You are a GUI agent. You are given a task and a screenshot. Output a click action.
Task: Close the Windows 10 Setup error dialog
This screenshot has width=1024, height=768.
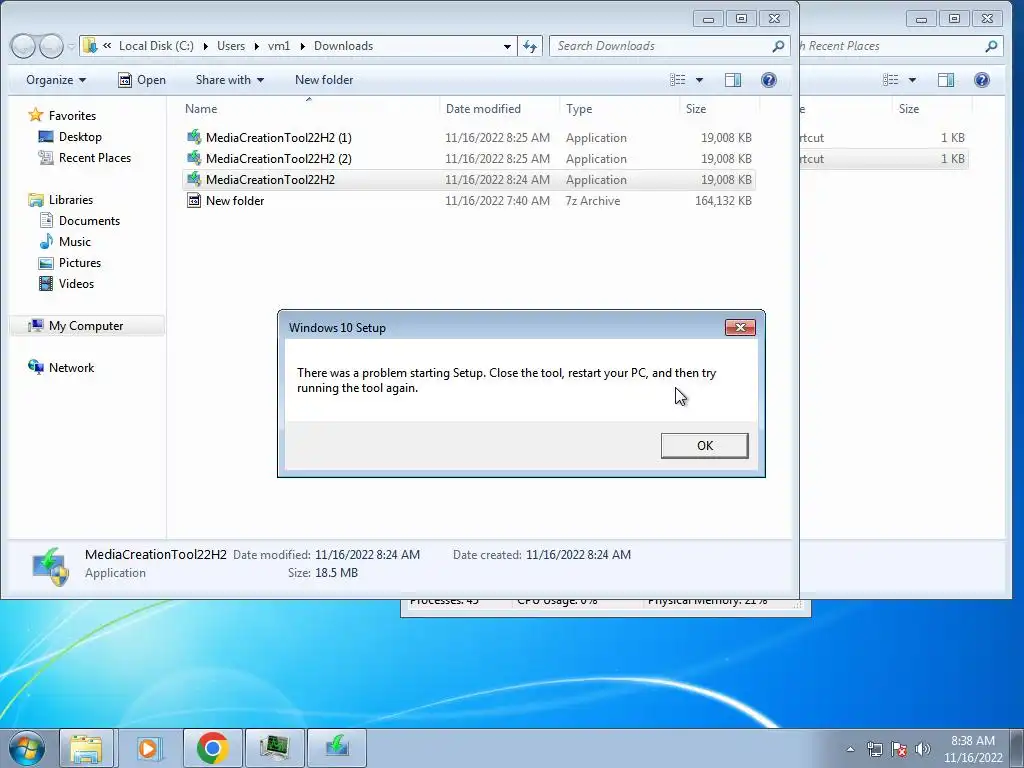tap(740, 327)
